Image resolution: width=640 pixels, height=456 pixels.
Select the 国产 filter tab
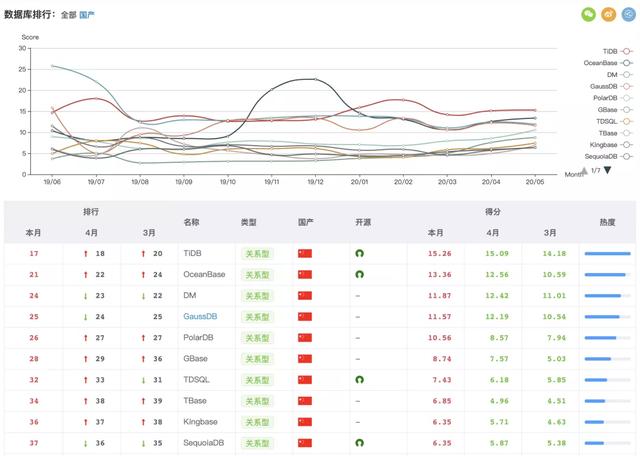click(x=87, y=15)
